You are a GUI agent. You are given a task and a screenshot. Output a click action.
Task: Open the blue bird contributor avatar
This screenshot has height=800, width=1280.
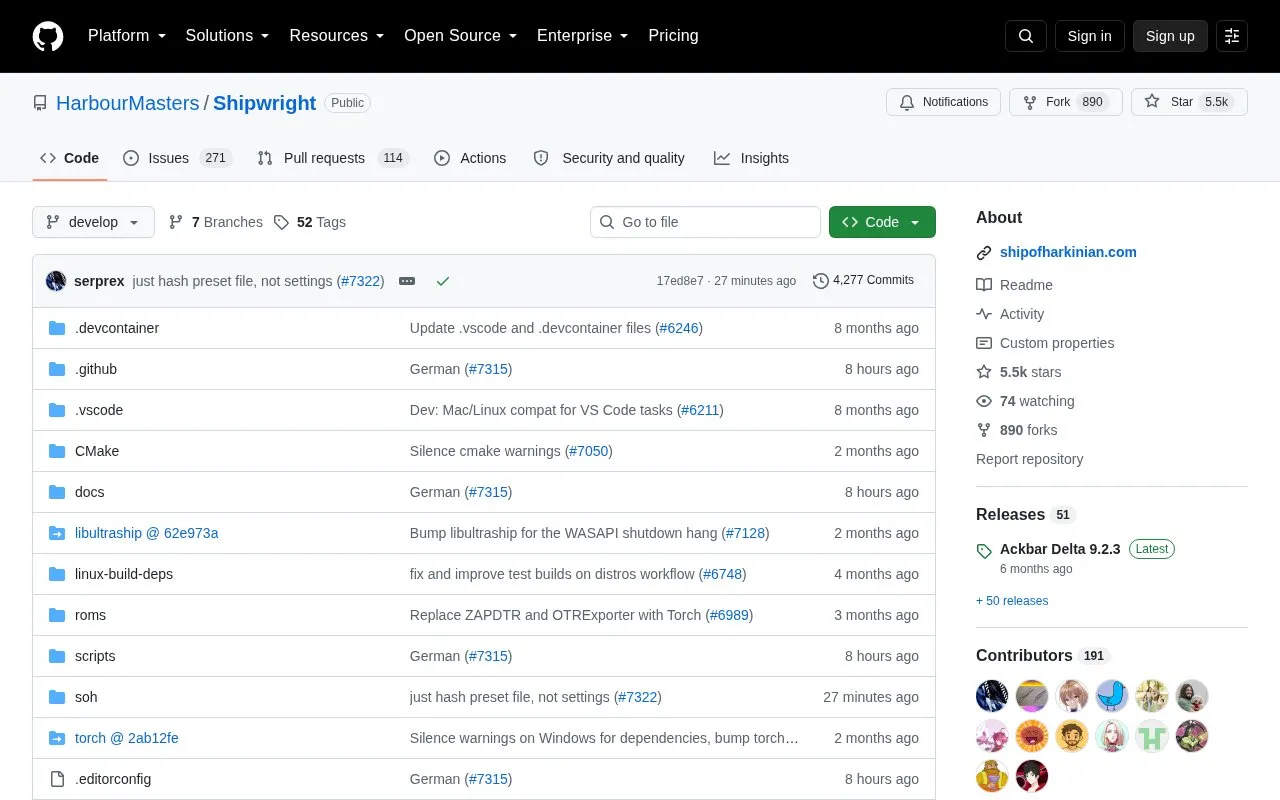[x=1112, y=696]
